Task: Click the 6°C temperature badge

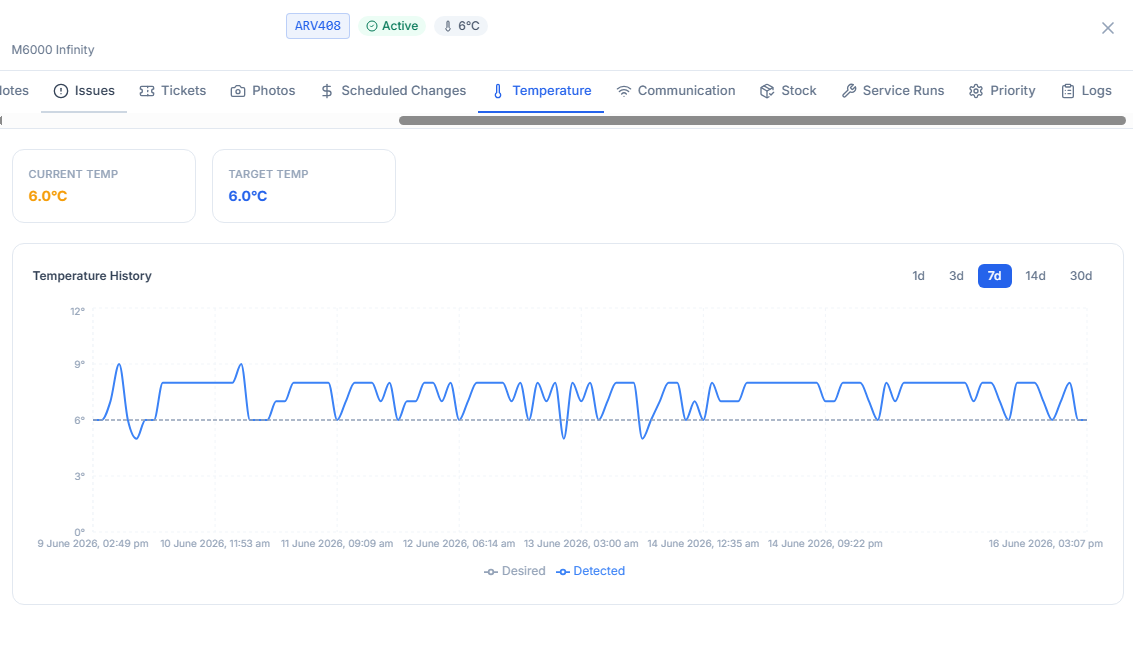Action: tap(461, 26)
